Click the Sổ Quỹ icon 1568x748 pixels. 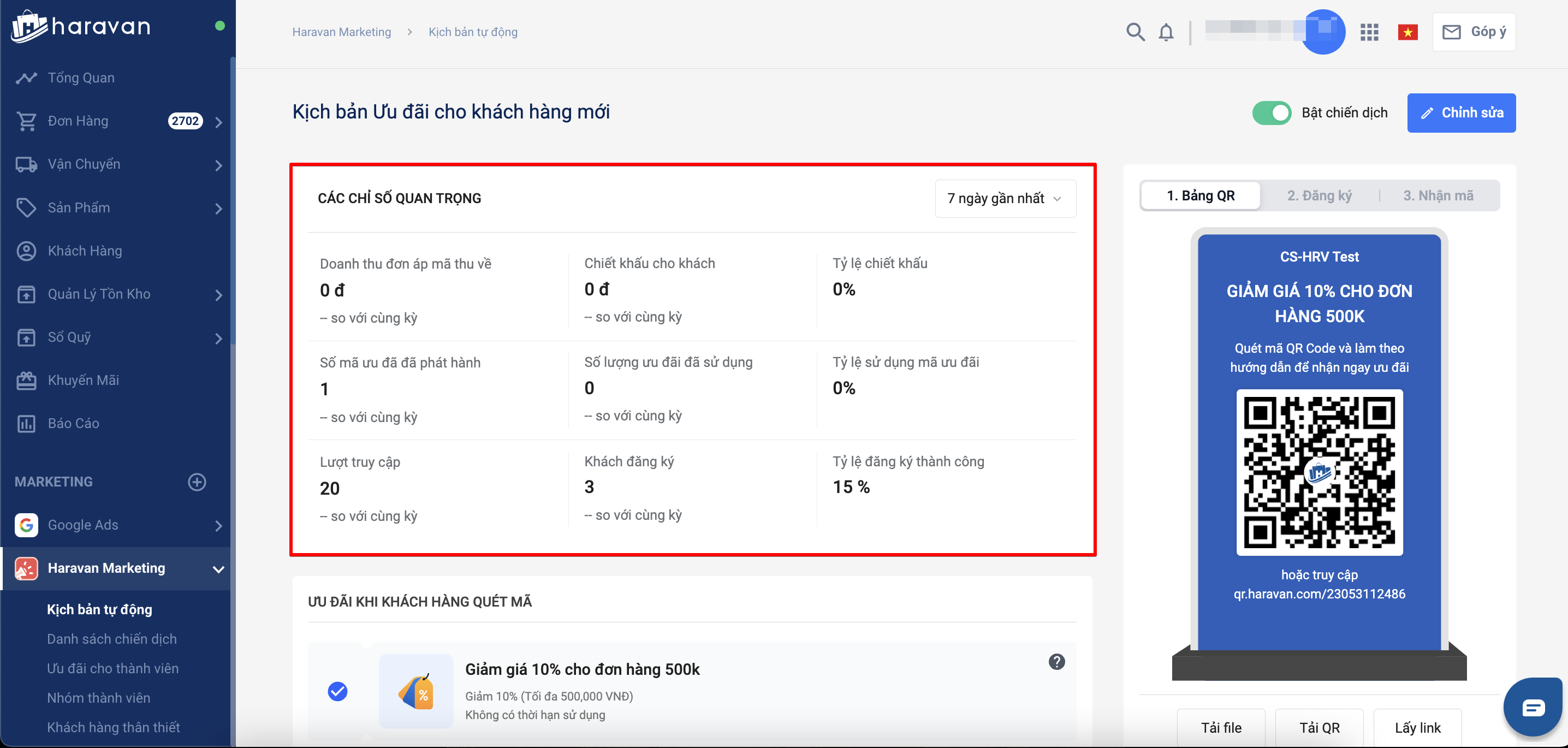coord(26,337)
